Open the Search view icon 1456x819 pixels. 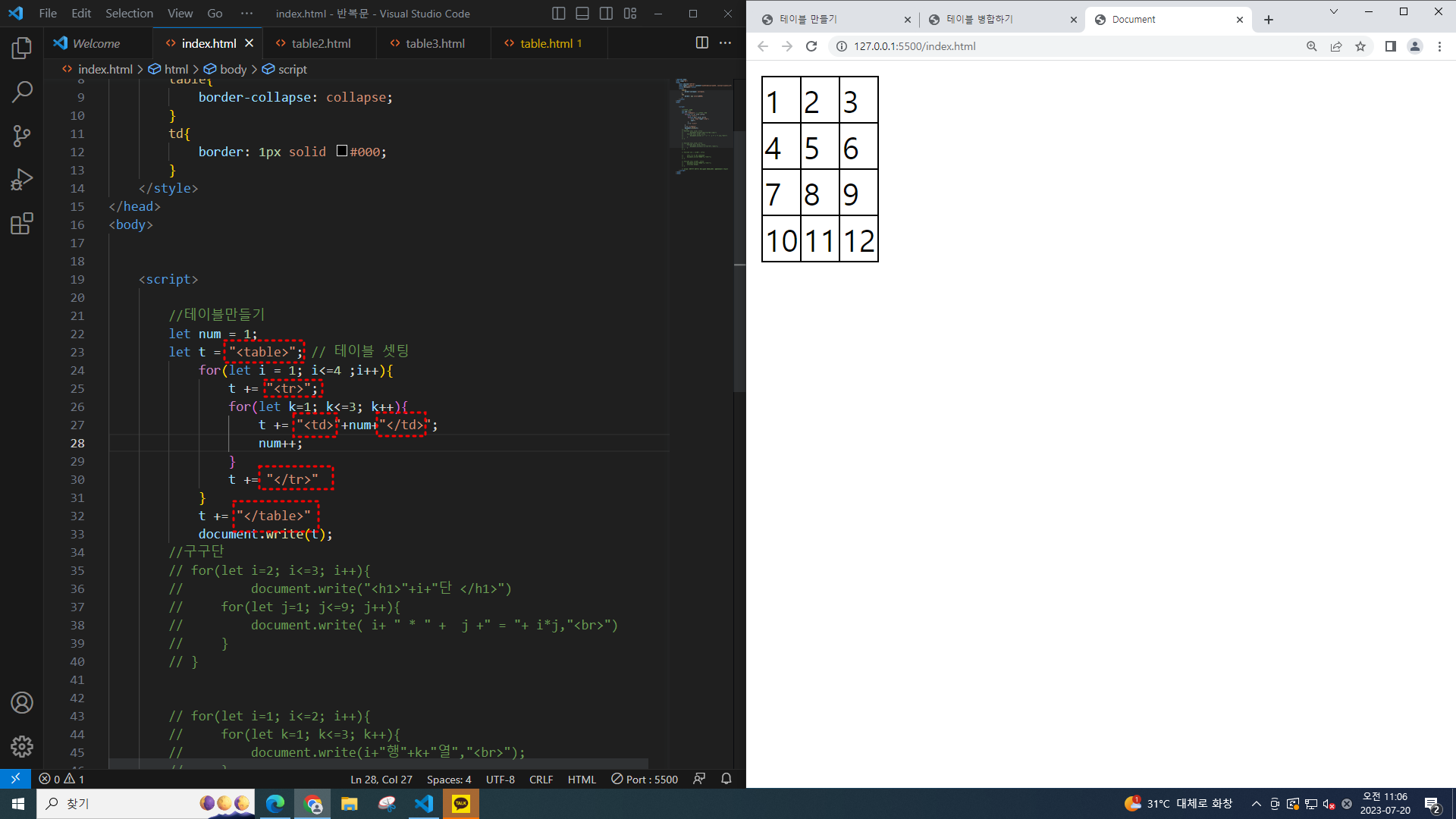22,93
